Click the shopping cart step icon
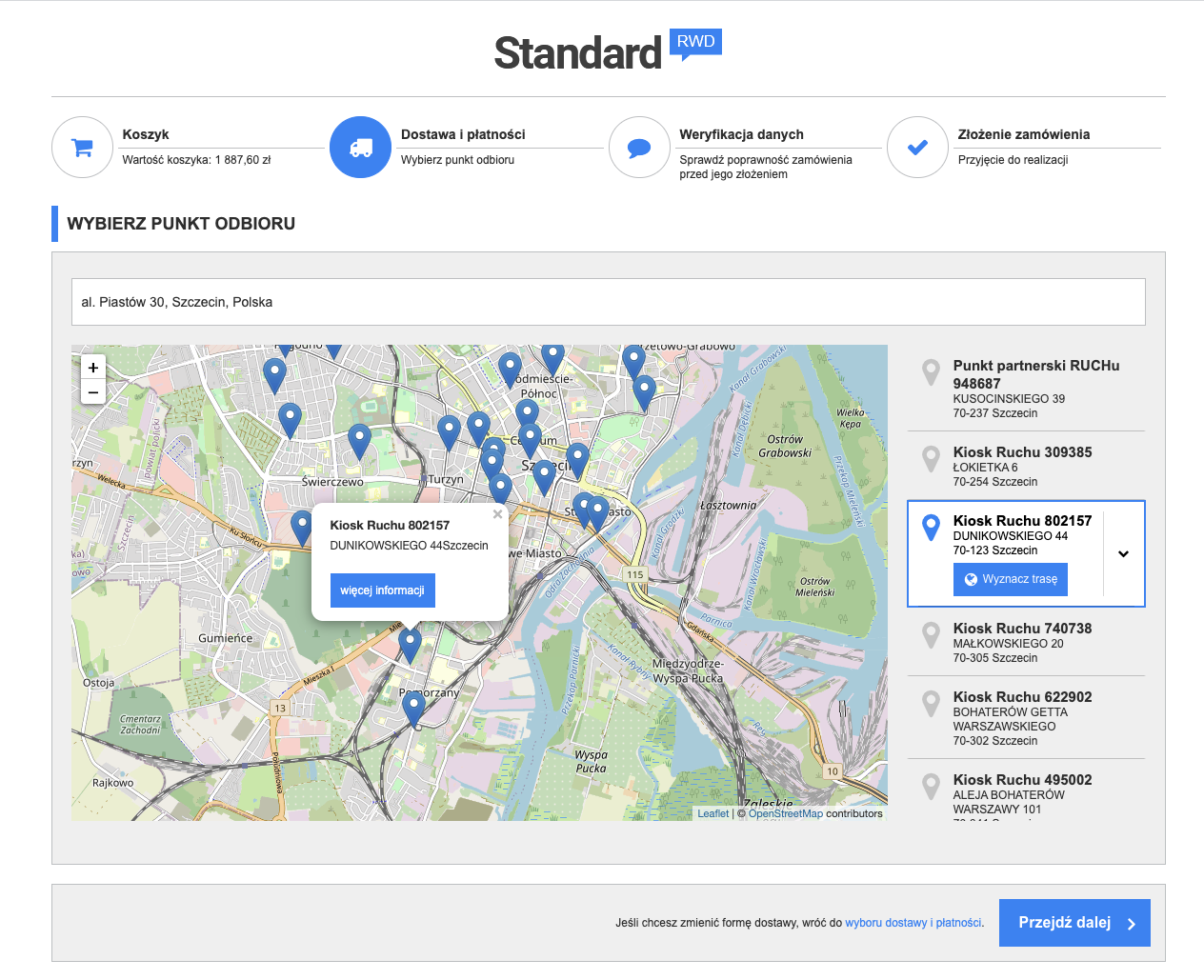Image resolution: width=1204 pixels, height=980 pixels. (83, 148)
